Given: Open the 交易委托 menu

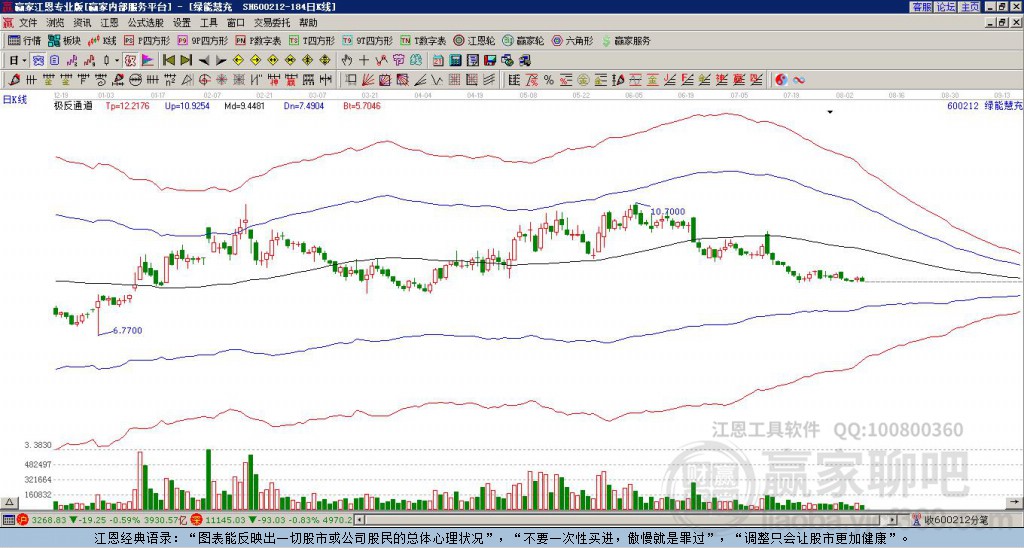Looking at the screenshot, I should [272, 23].
